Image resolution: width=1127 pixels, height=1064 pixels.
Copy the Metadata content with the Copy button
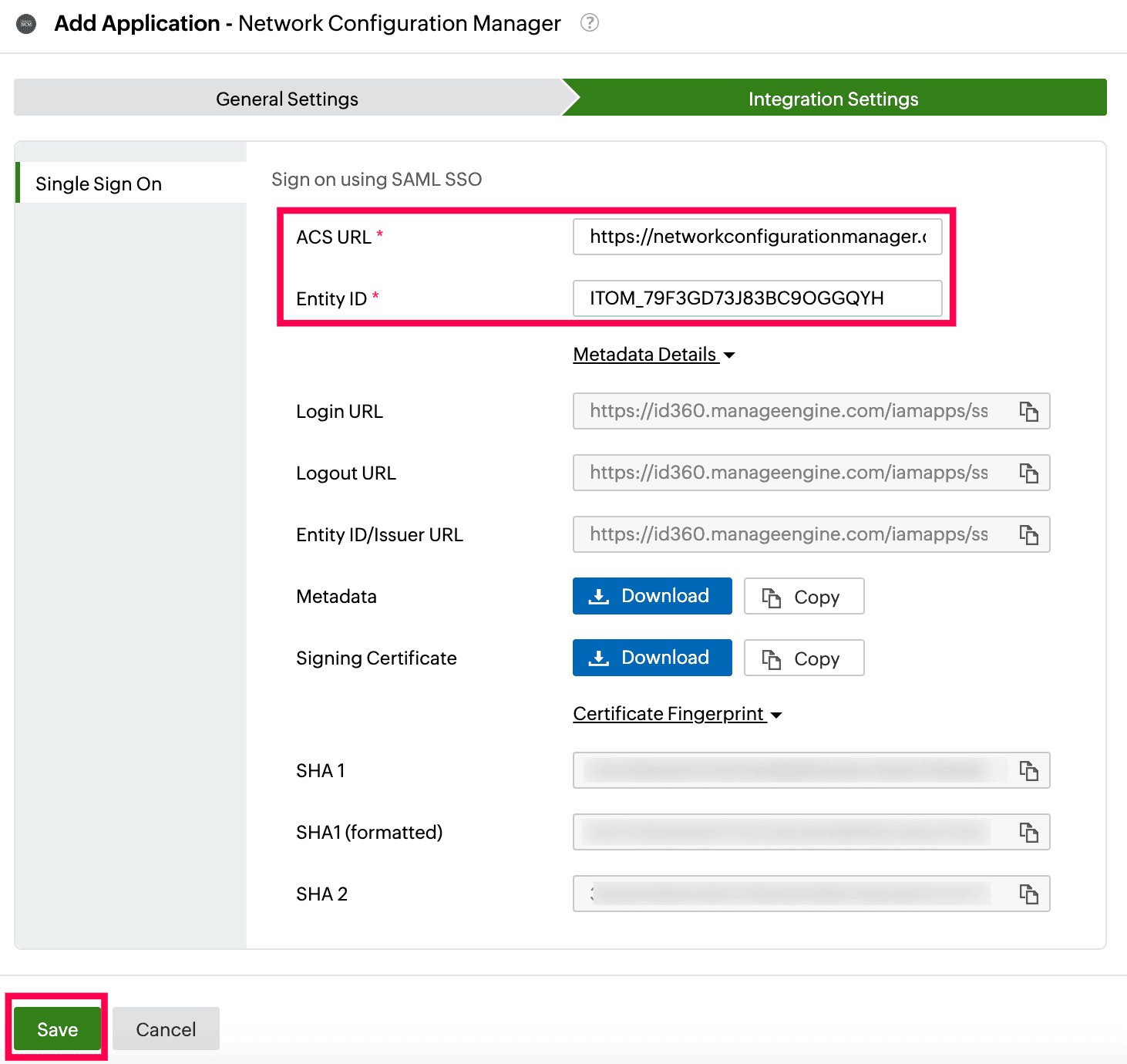[x=804, y=597]
